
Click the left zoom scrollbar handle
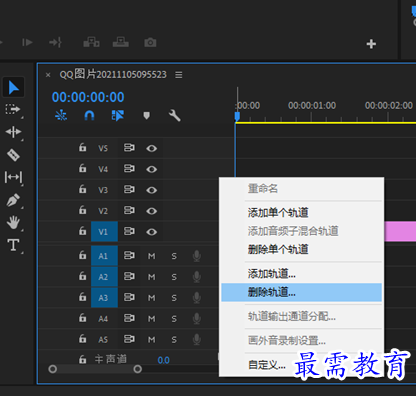(x=52, y=369)
